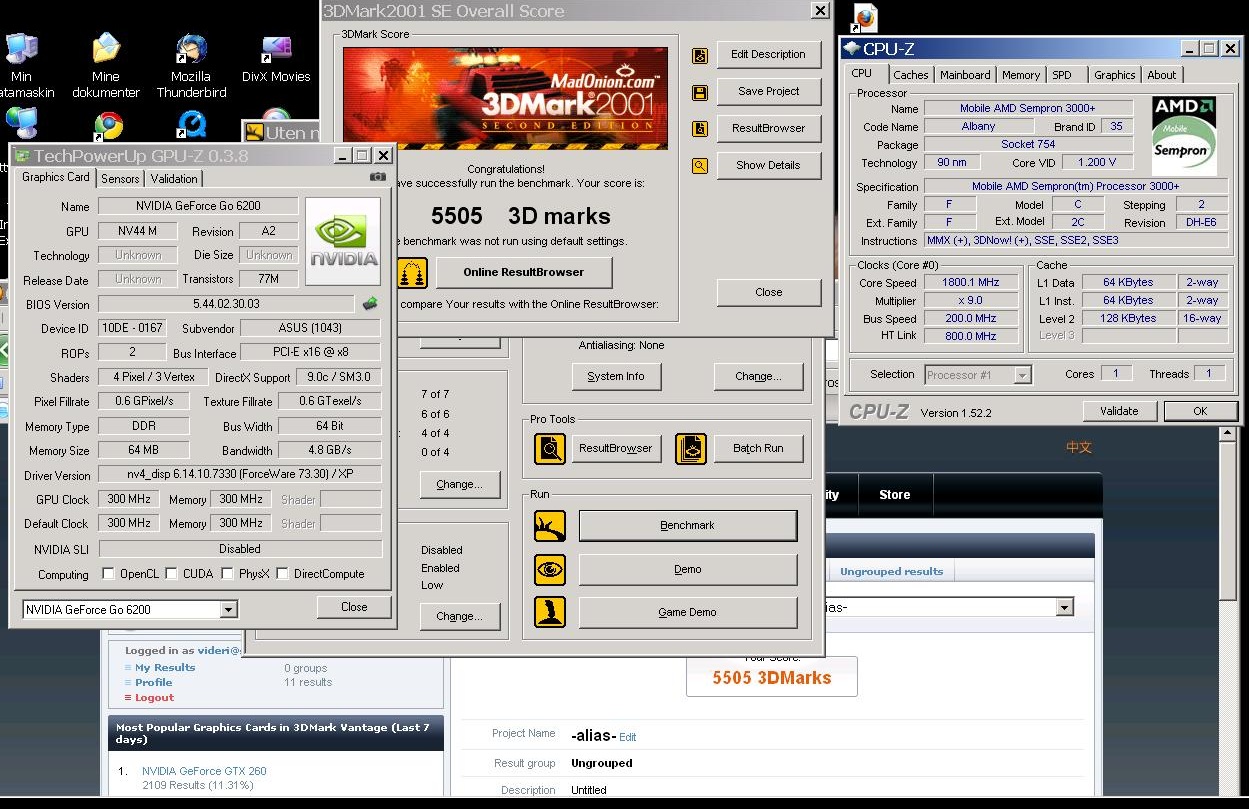Image resolution: width=1249 pixels, height=809 pixels.
Task: Click the Save Project button
Action: [x=769, y=92]
